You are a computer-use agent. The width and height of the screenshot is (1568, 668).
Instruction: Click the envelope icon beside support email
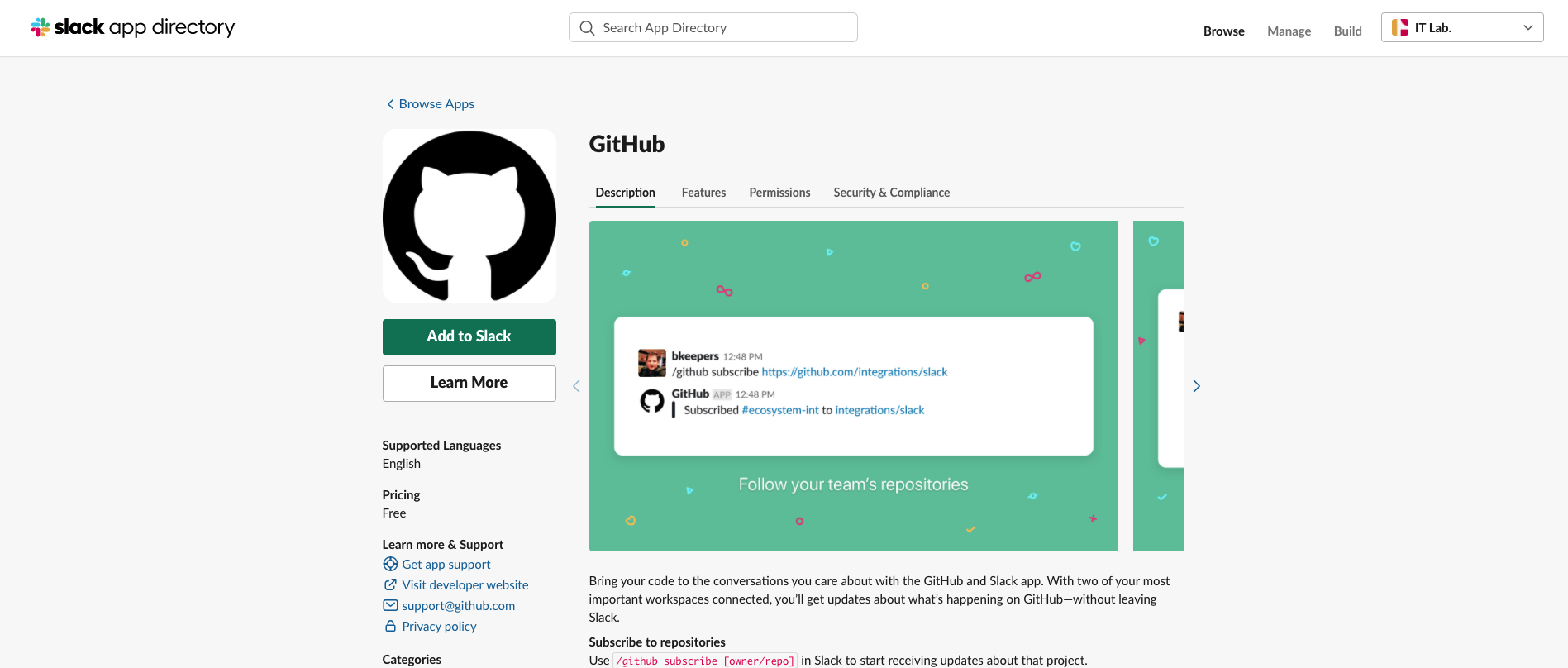click(x=390, y=605)
